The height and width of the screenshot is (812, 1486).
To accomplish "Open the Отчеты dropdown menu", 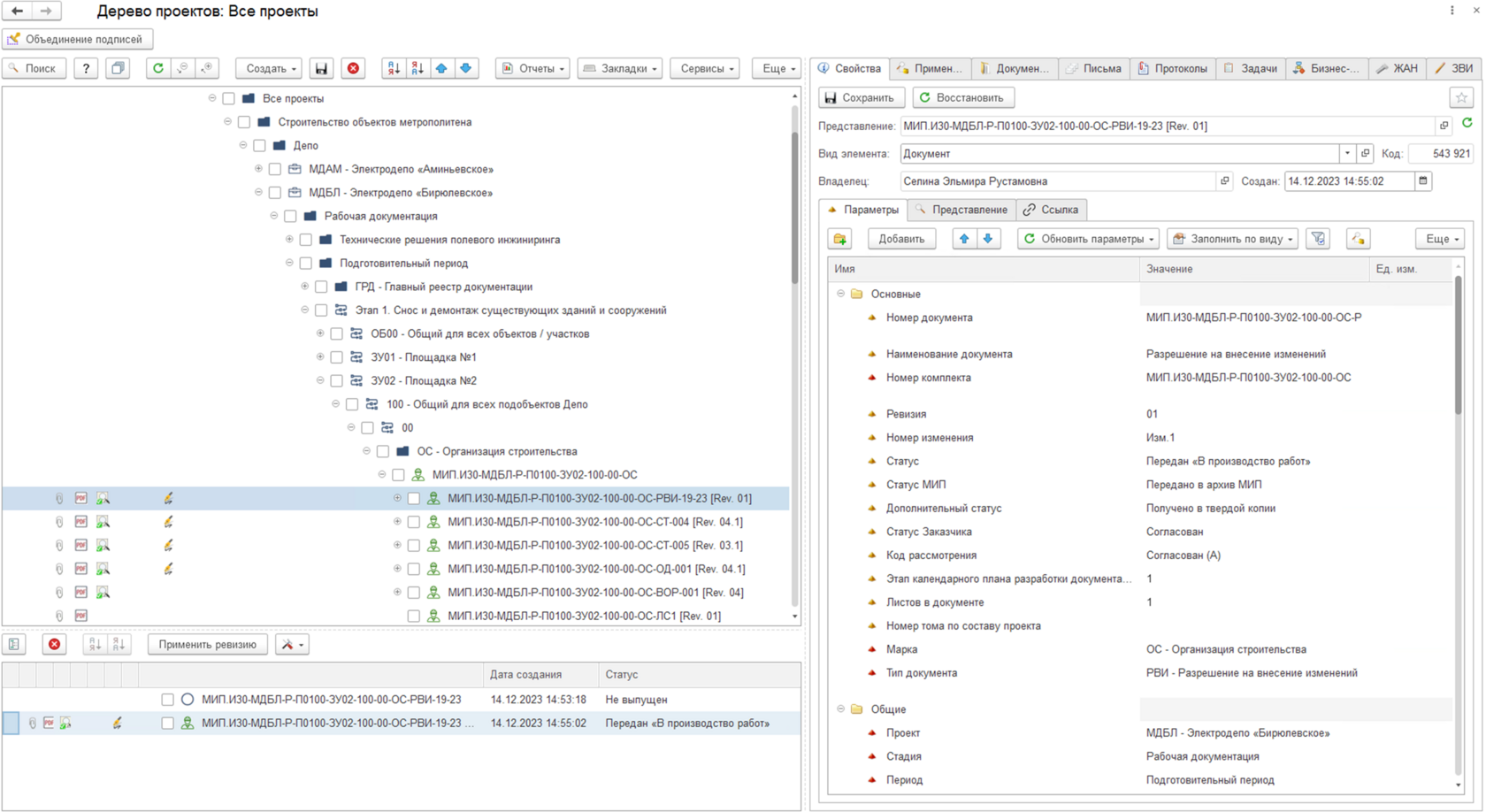I will pos(532,68).
